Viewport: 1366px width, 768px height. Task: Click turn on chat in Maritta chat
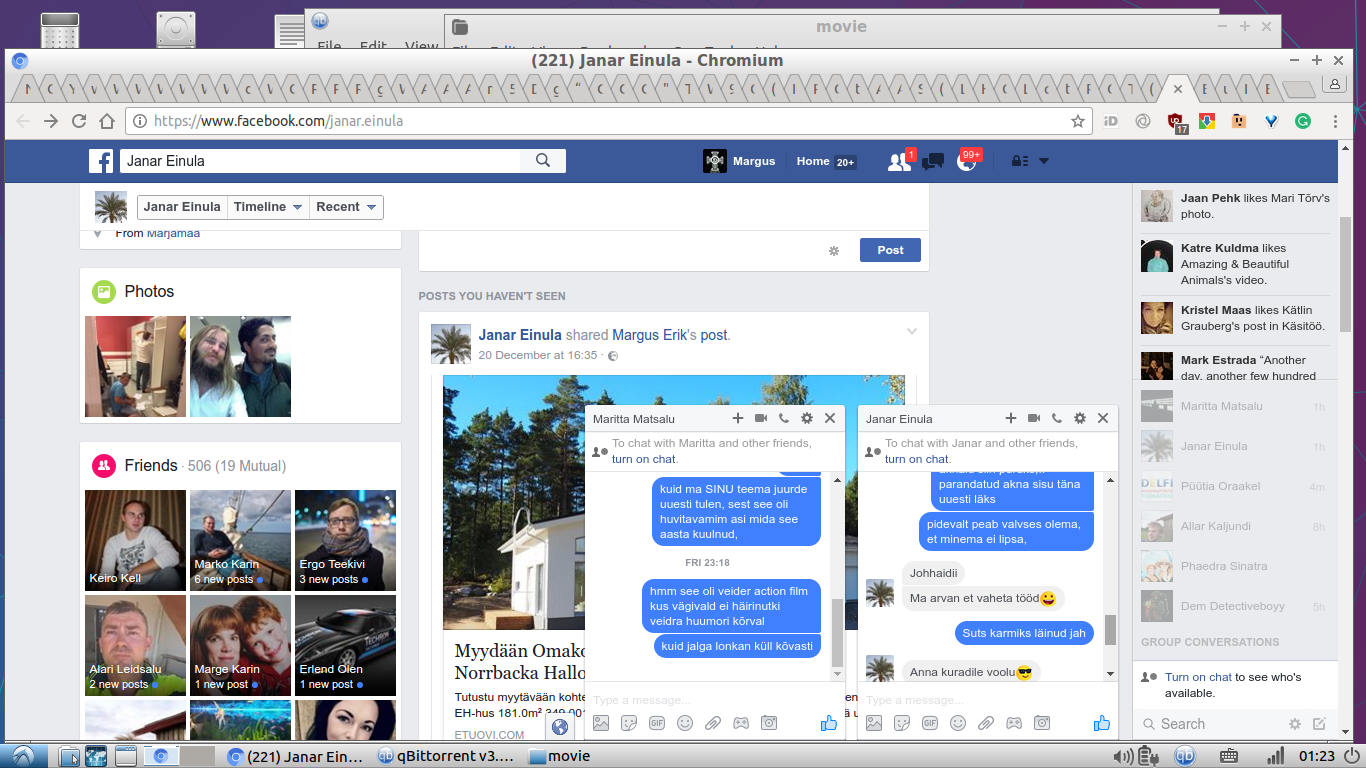(x=644, y=459)
